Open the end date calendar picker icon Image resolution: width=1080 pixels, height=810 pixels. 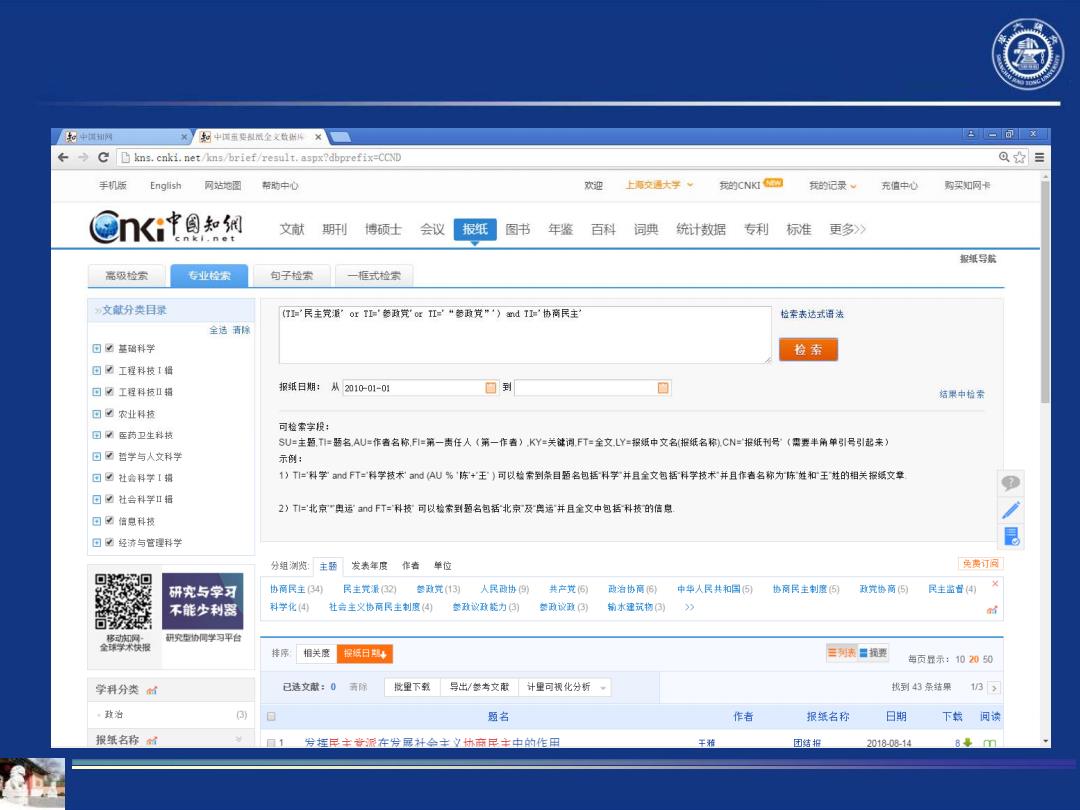pyautogui.click(x=663, y=388)
